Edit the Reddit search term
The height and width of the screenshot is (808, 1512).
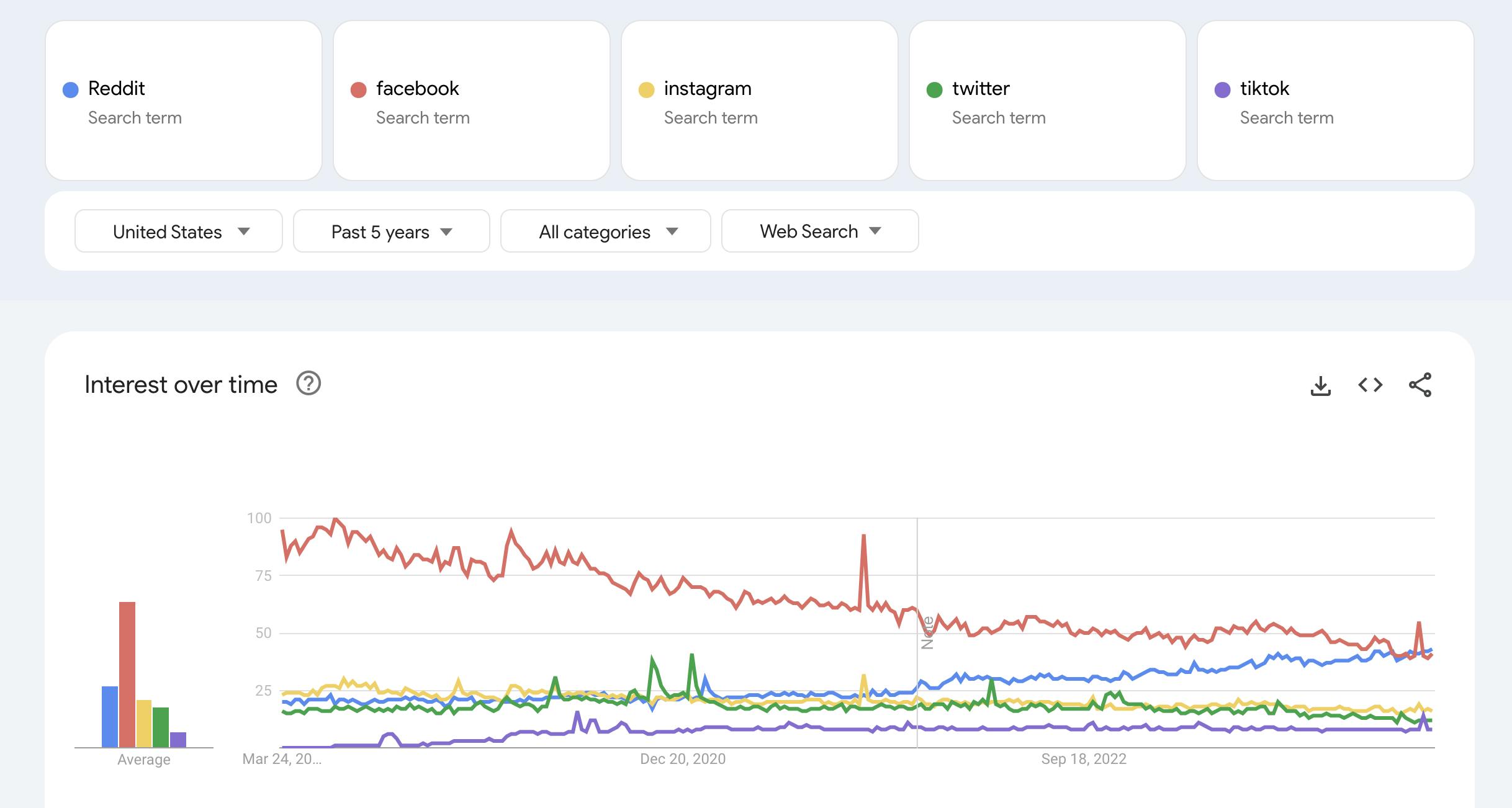[117, 89]
